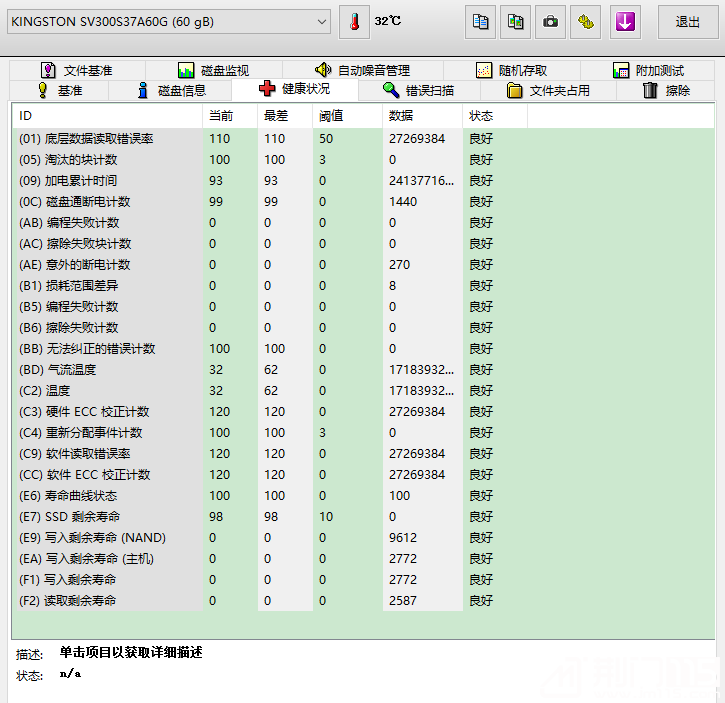Viewport: 725px width, 703px height.
Task: Click the 最差 column header
Action: [x=285, y=116]
